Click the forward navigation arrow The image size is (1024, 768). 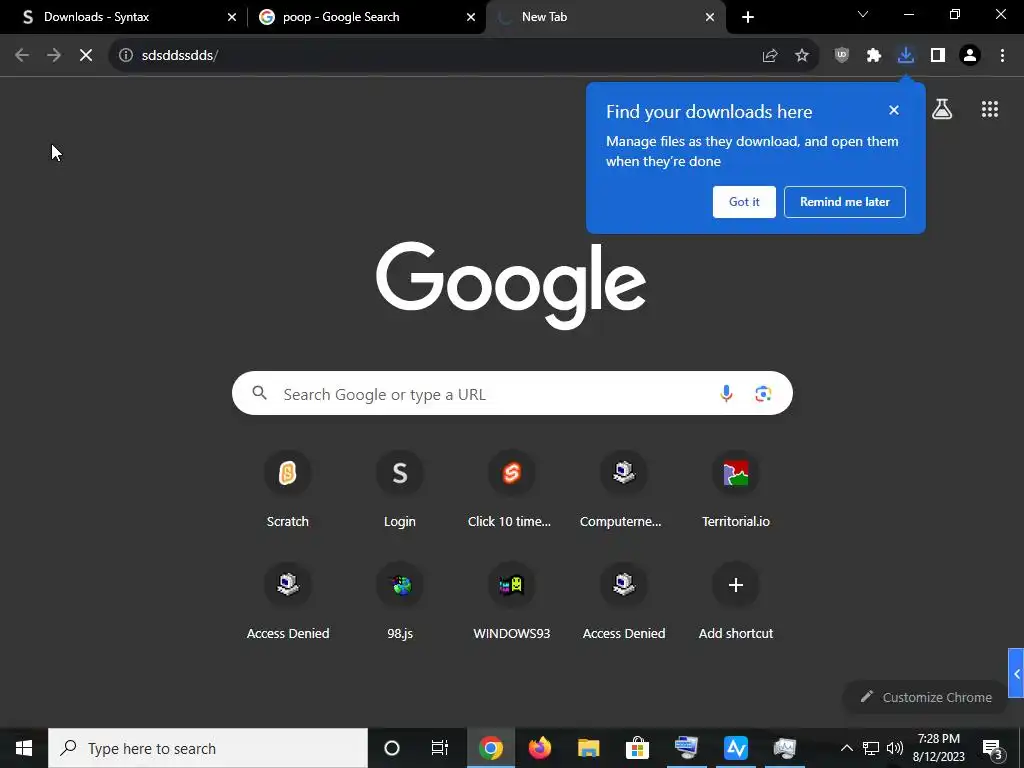pyautogui.click(x=54, y=56)
